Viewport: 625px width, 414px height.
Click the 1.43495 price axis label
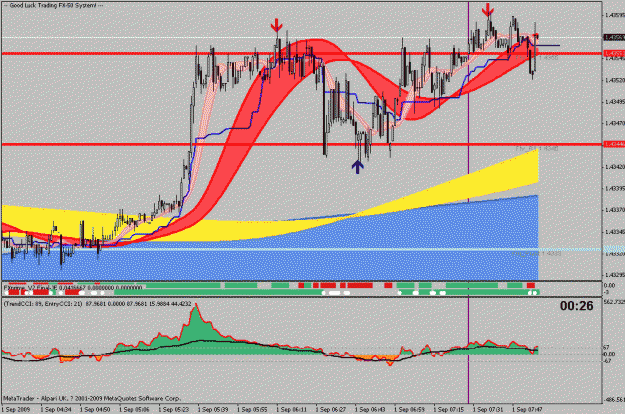coord(615,102)
